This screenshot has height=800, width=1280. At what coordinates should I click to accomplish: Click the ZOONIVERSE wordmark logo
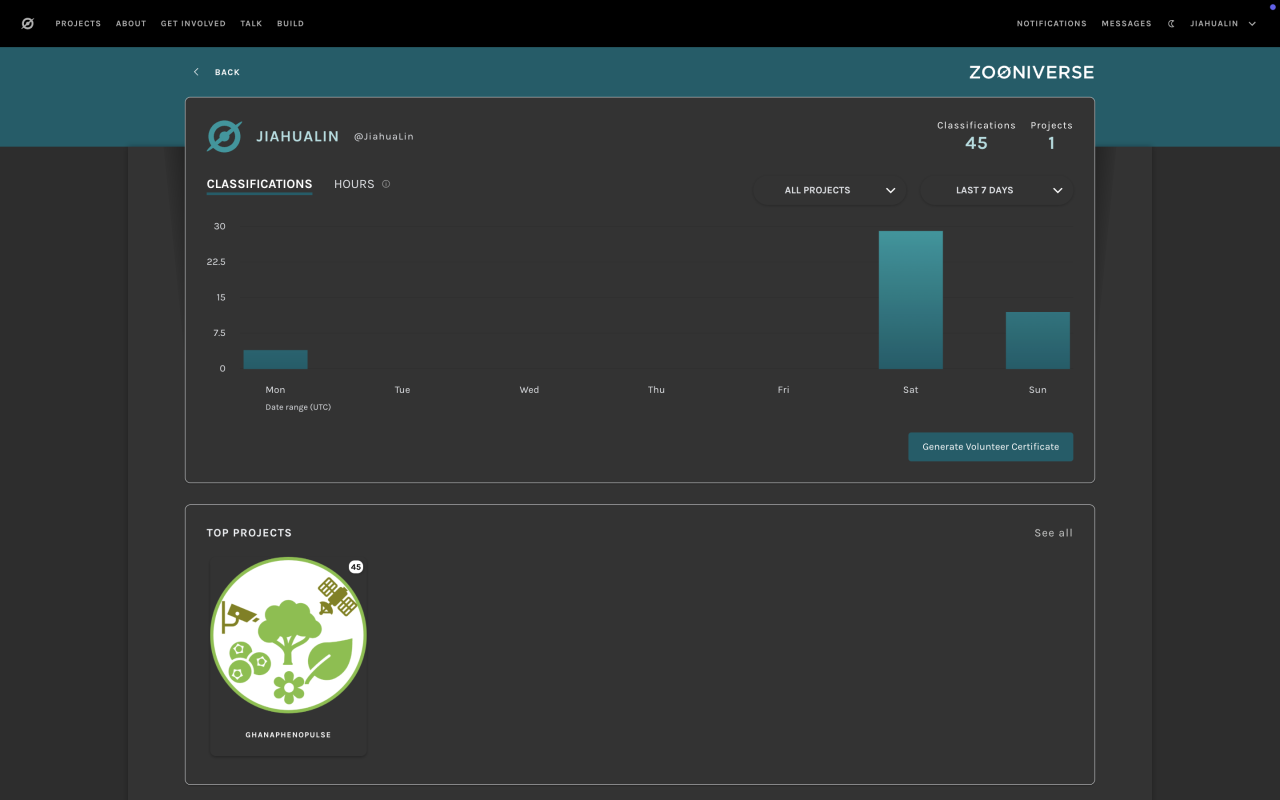(1031, 72)
